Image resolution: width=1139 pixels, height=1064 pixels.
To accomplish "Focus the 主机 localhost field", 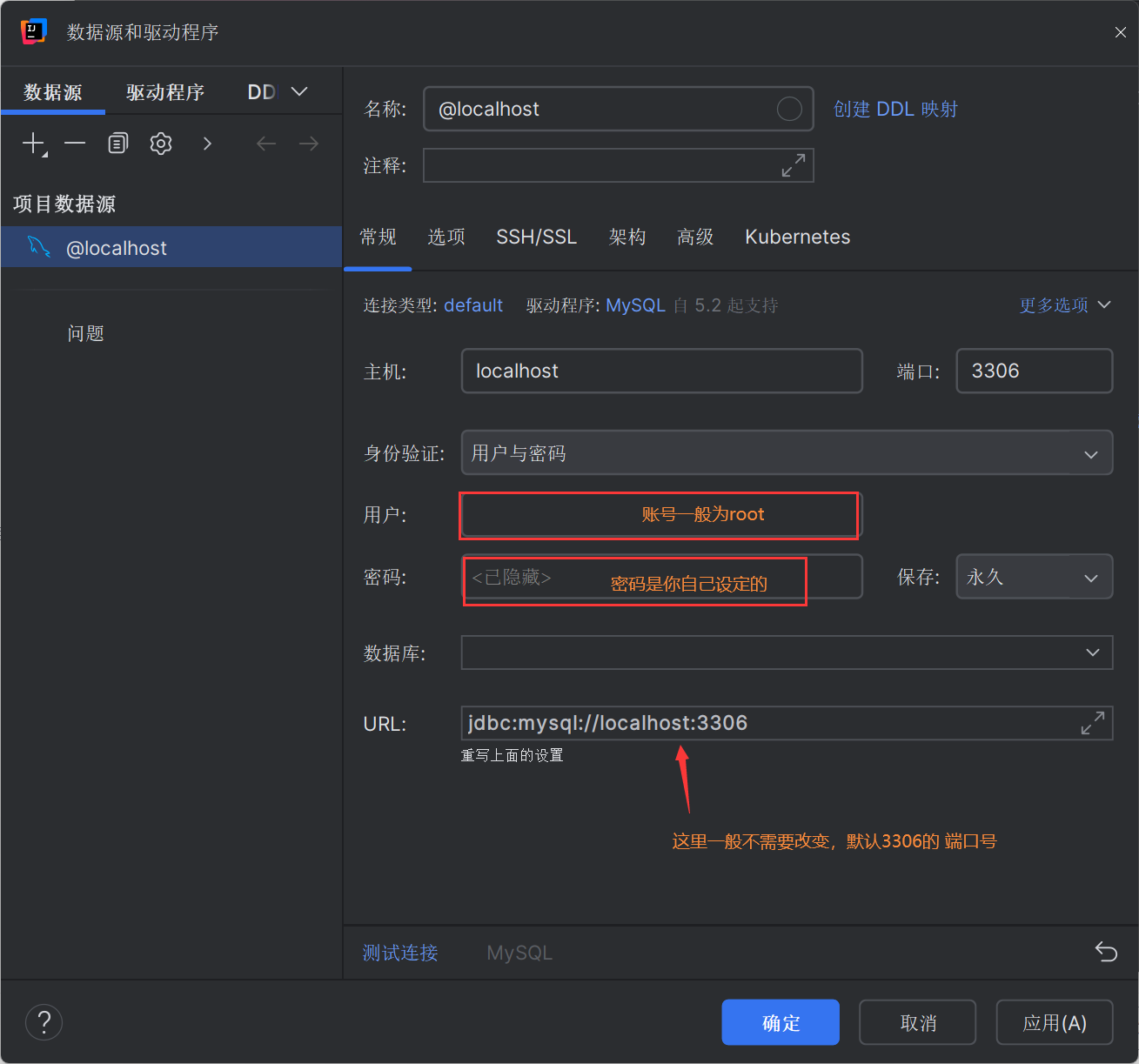I will [661, 371].
